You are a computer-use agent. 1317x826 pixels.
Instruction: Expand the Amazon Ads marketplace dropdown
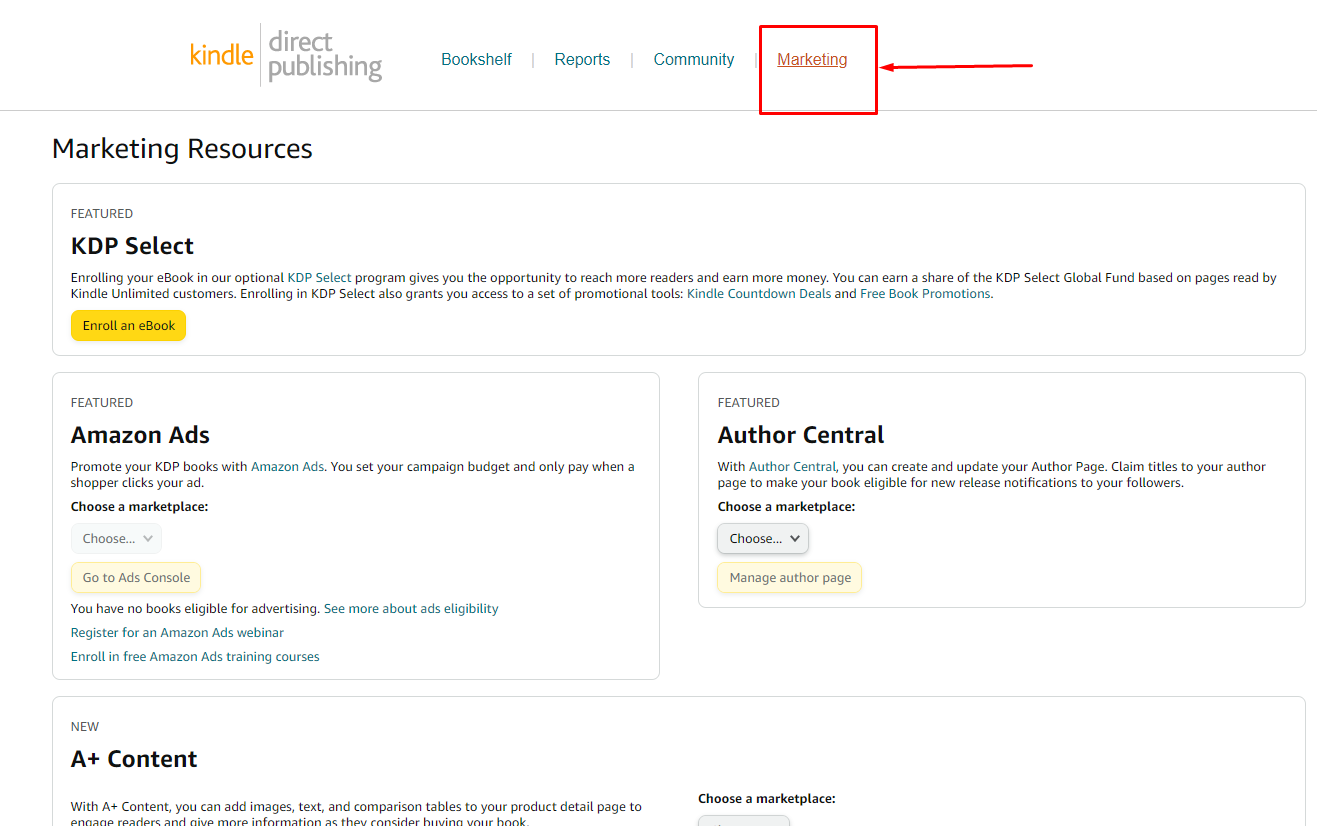(116, 539)
